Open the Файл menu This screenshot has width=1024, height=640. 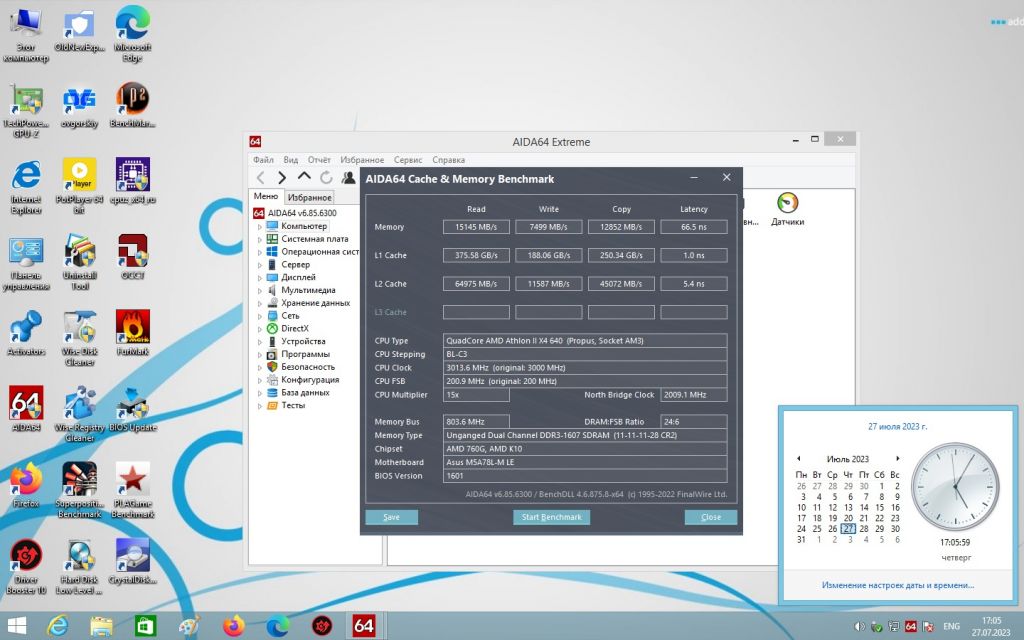pos(263,159)
